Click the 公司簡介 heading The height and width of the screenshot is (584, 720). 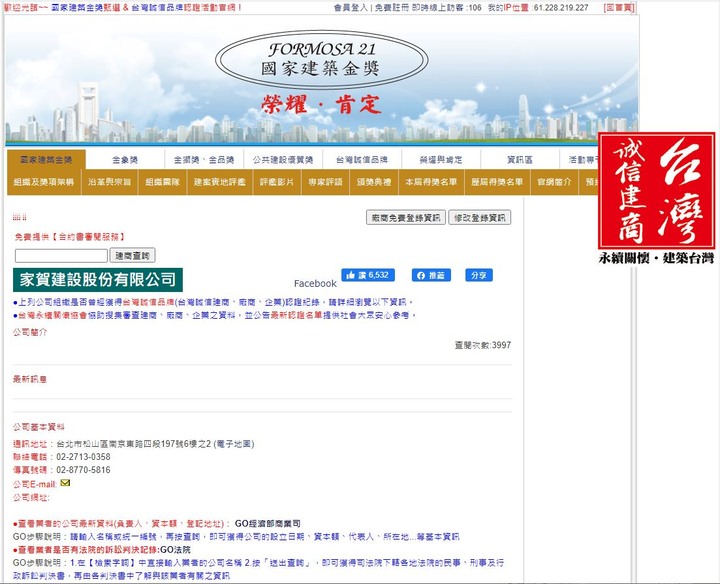click(x=30, y=332)
